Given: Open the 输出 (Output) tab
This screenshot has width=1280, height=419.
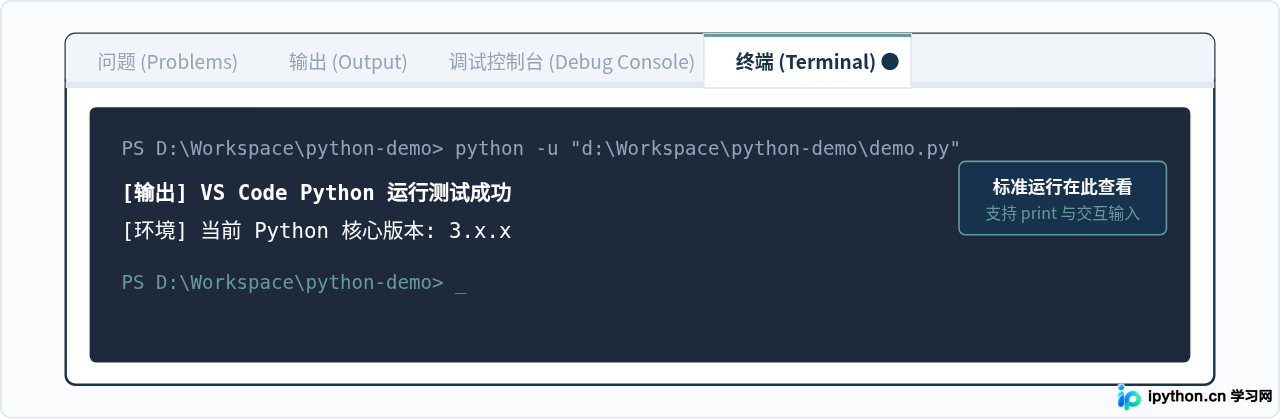Looking at the screenshot, I should [348, 62].
